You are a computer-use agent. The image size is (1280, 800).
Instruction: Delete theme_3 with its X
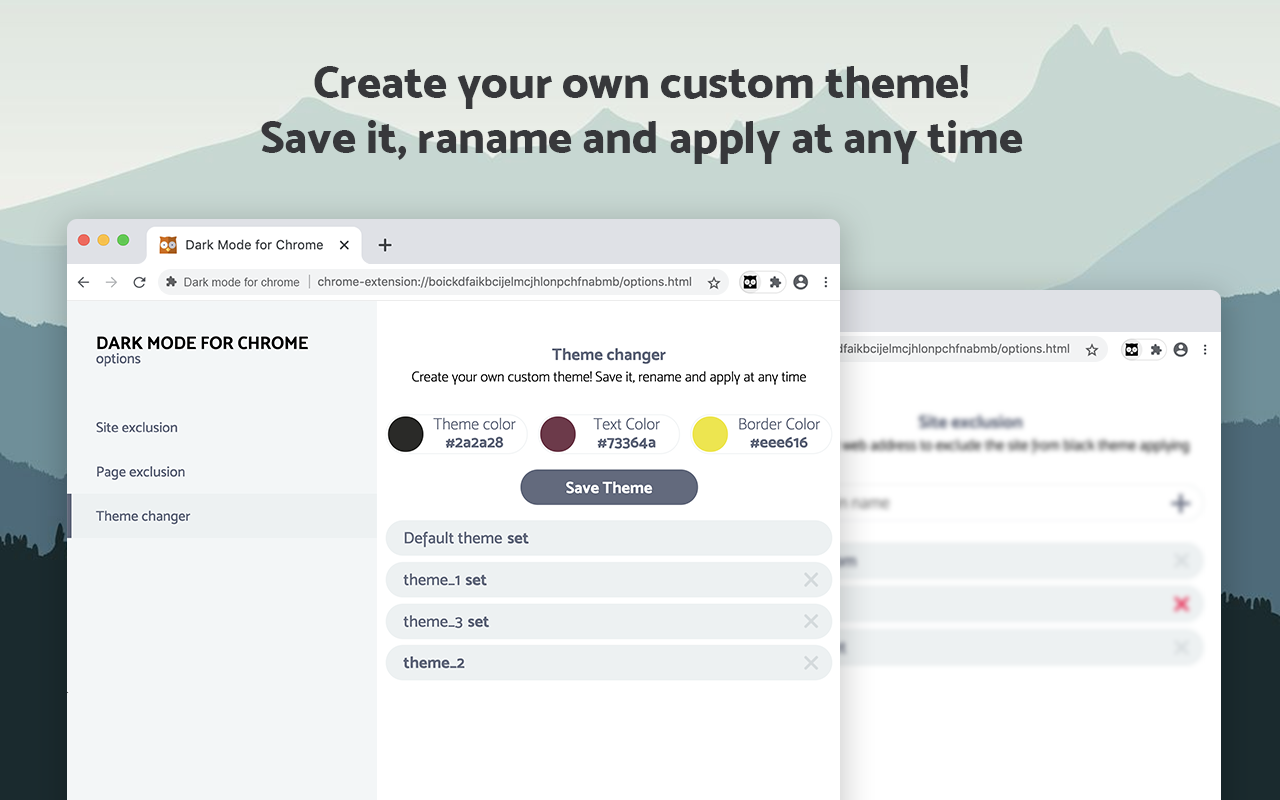tap(811, 621)
